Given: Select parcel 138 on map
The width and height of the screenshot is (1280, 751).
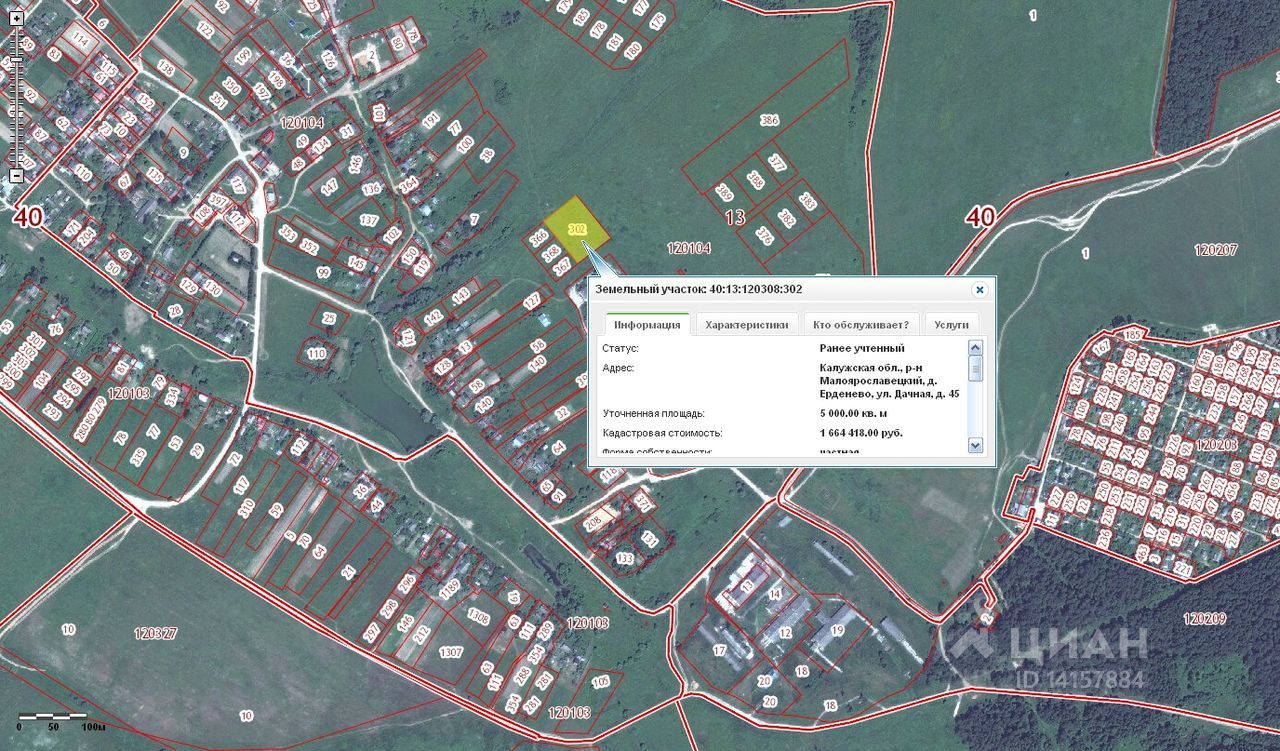Looking at the screenshot, I should pyautogui.click(x=167, y=70).
